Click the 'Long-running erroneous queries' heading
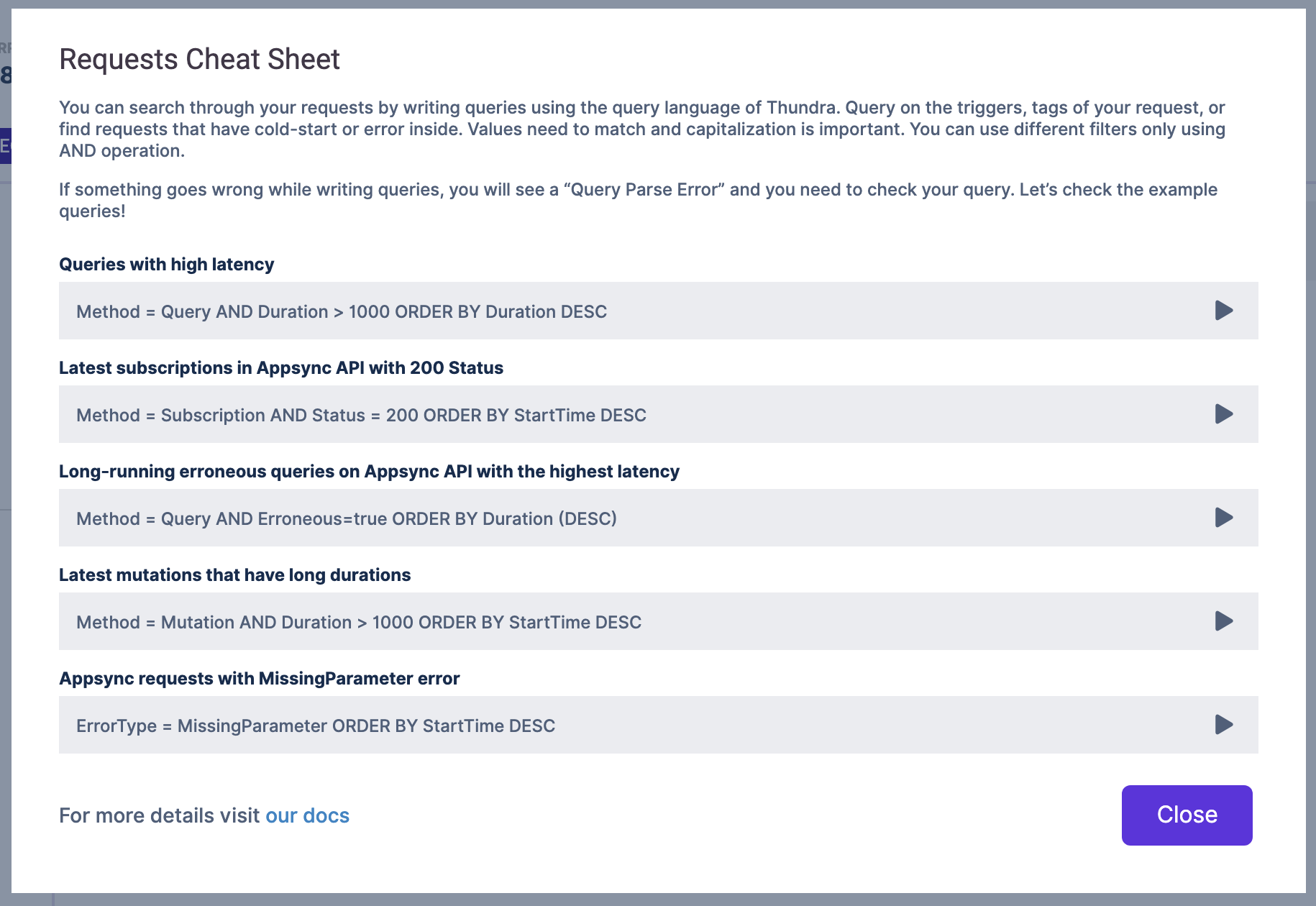Screen dimensions: 1316x906 pos(369,472)
